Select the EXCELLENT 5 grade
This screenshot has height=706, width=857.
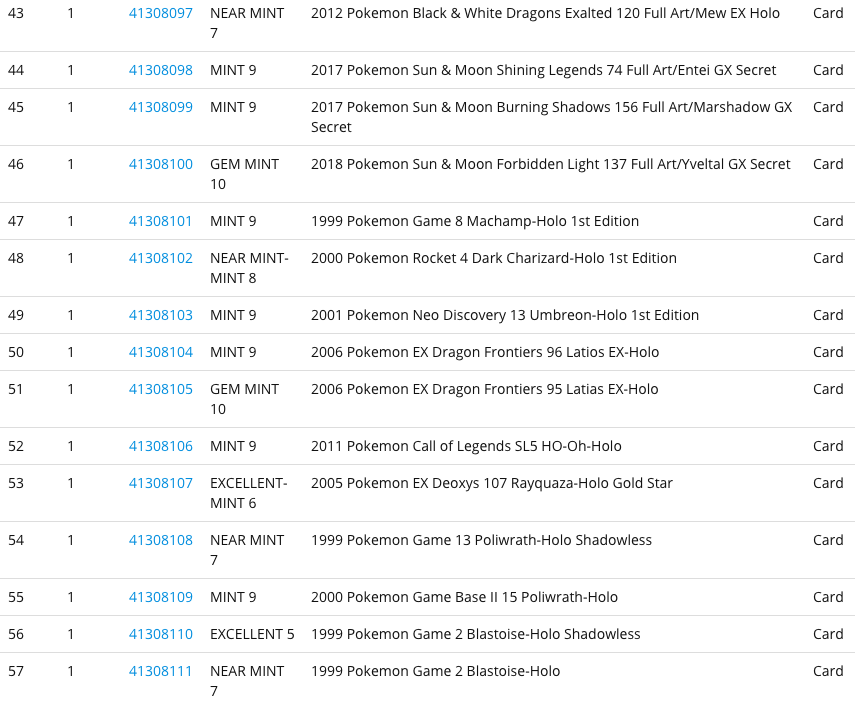pos(252,634)
